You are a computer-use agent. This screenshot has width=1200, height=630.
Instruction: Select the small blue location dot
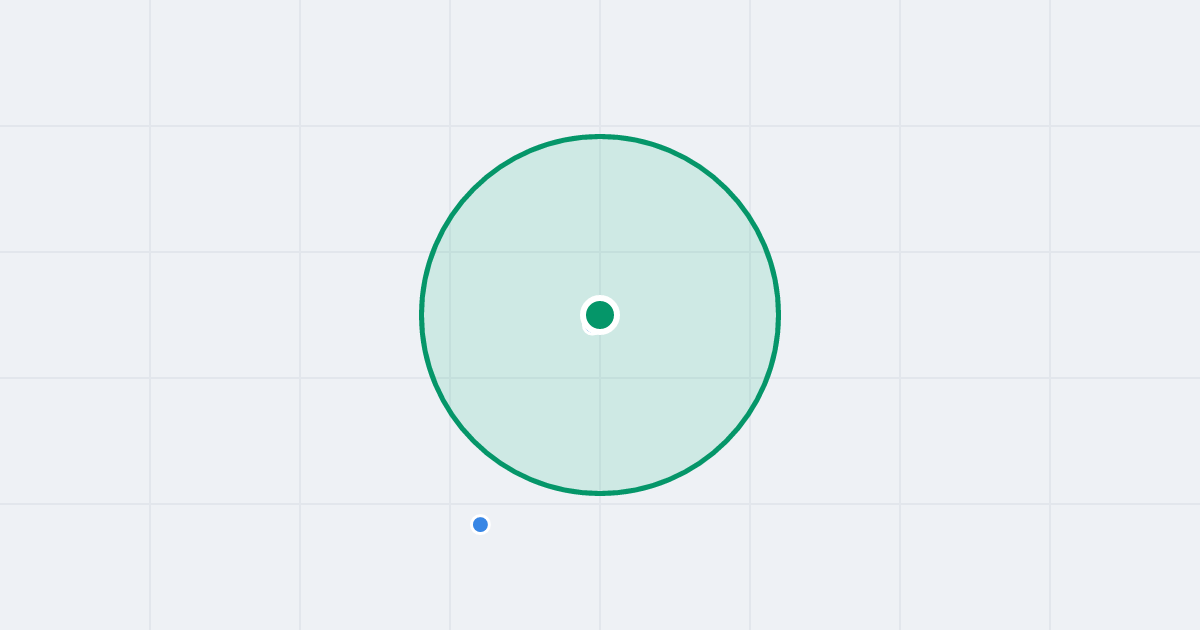click(x=480, y=524)
